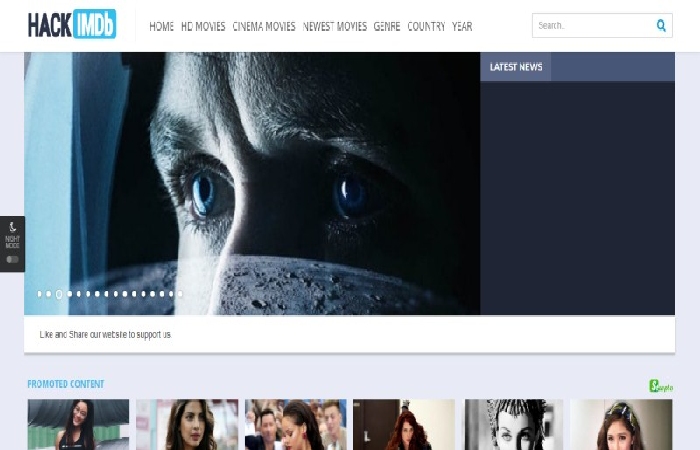Viewport: 700px width, 450px height.
Task: Open the green sponsor logo beside Promoted Content
Action: click(661, 386)
